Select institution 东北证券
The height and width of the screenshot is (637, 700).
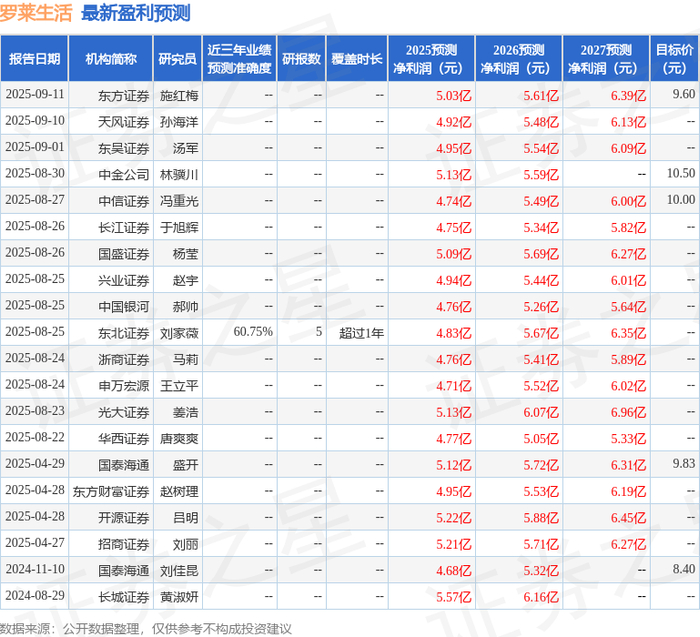click(x=124, y=333)
